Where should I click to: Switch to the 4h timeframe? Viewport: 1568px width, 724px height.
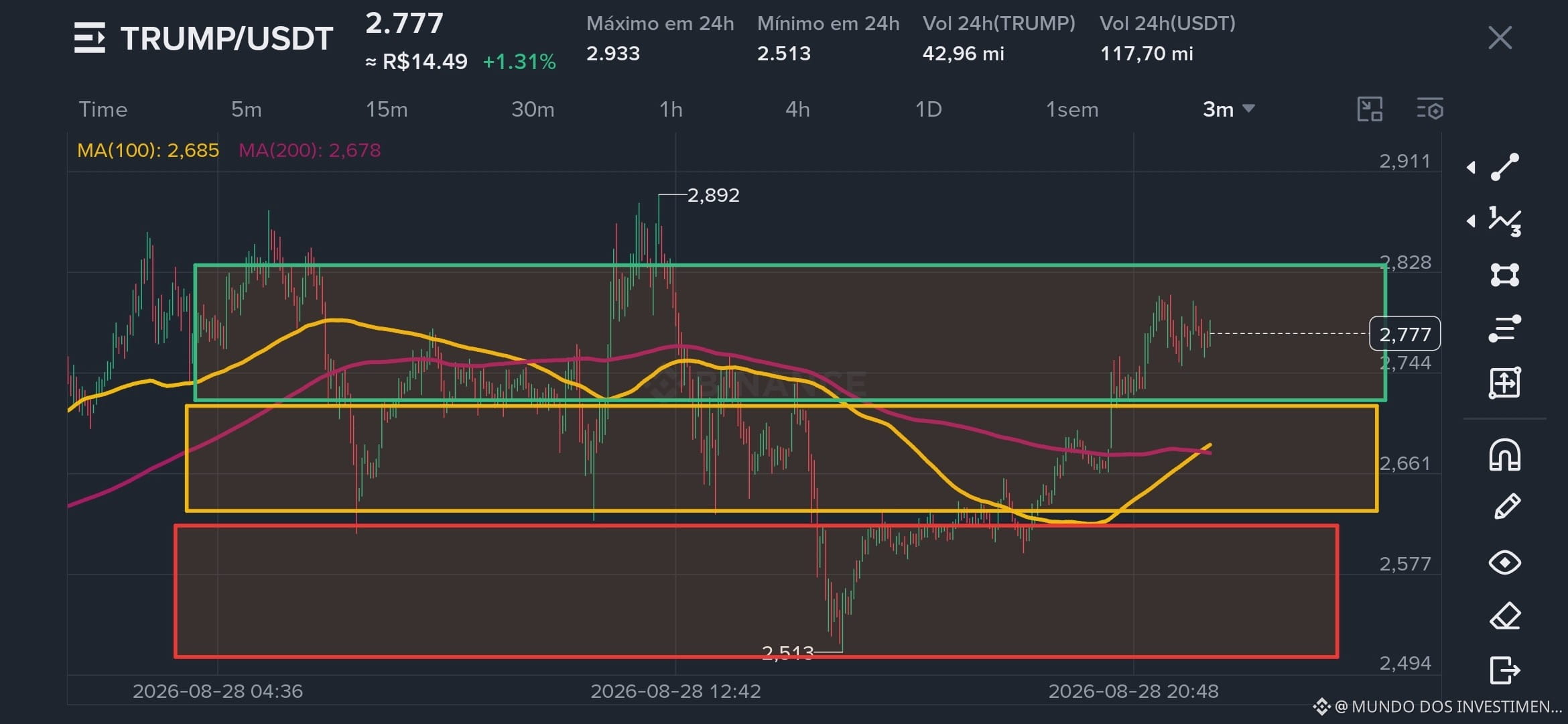click(797, 109)
